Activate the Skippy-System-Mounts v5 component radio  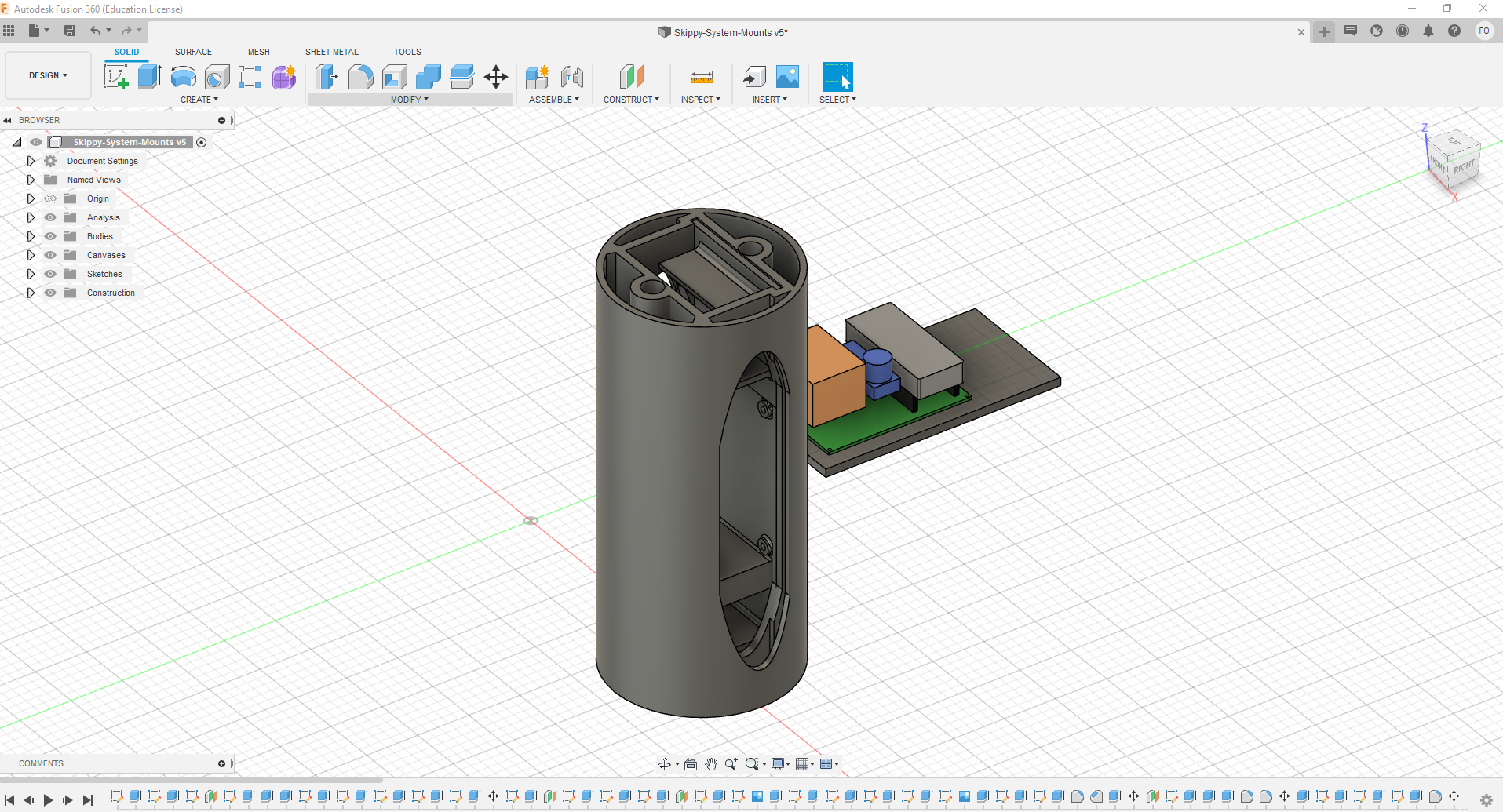point(202,142)
